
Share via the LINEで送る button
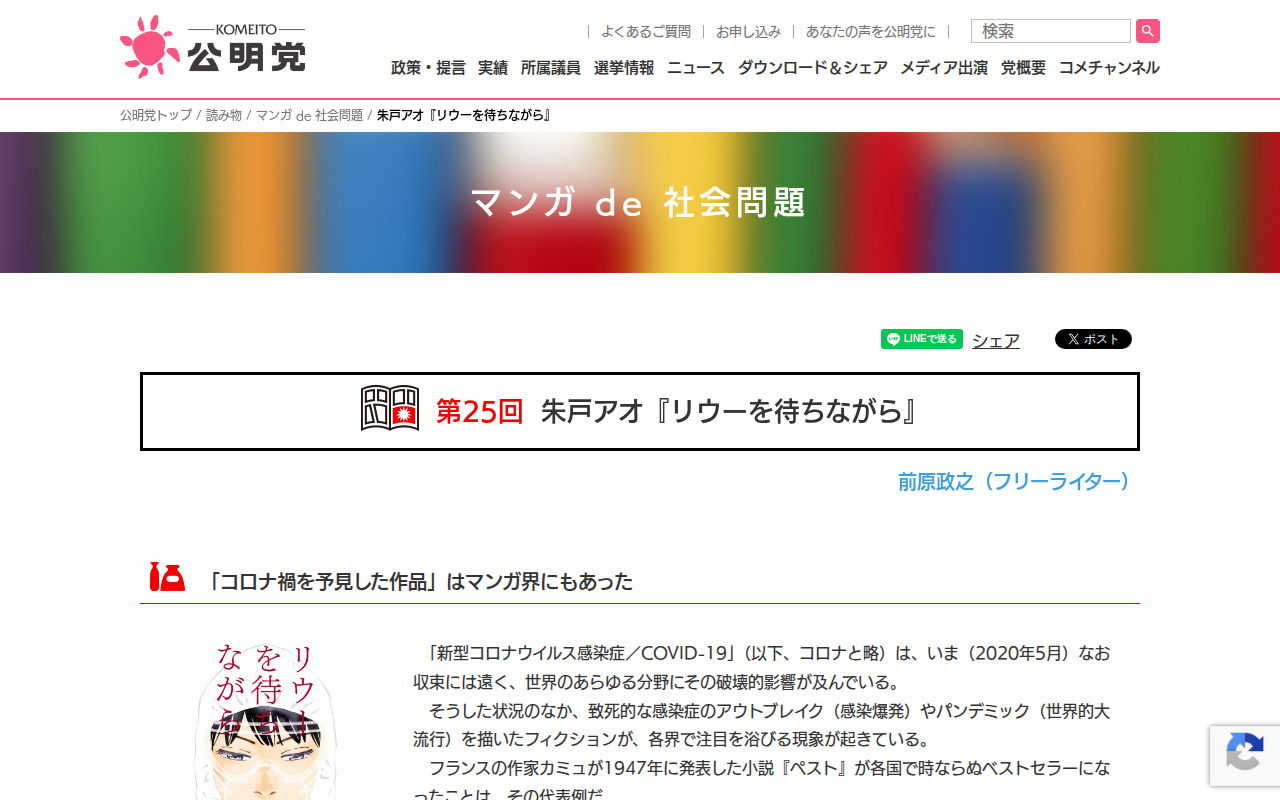(922, 339)
